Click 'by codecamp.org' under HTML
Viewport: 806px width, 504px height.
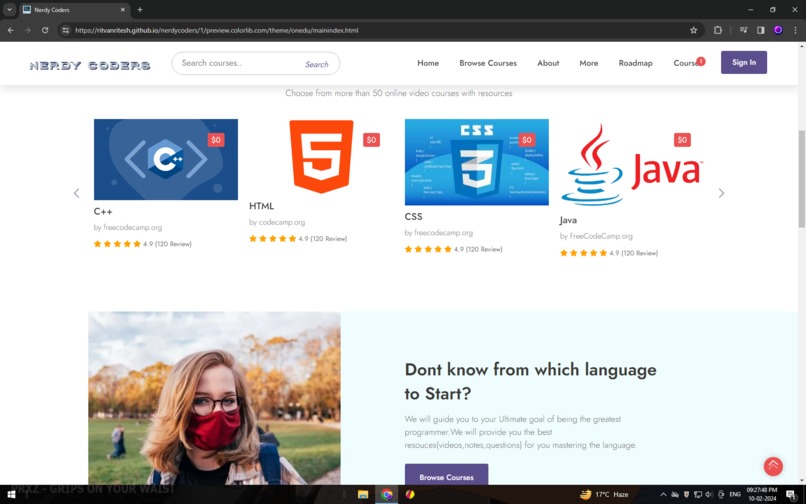(x=277, y=222)
